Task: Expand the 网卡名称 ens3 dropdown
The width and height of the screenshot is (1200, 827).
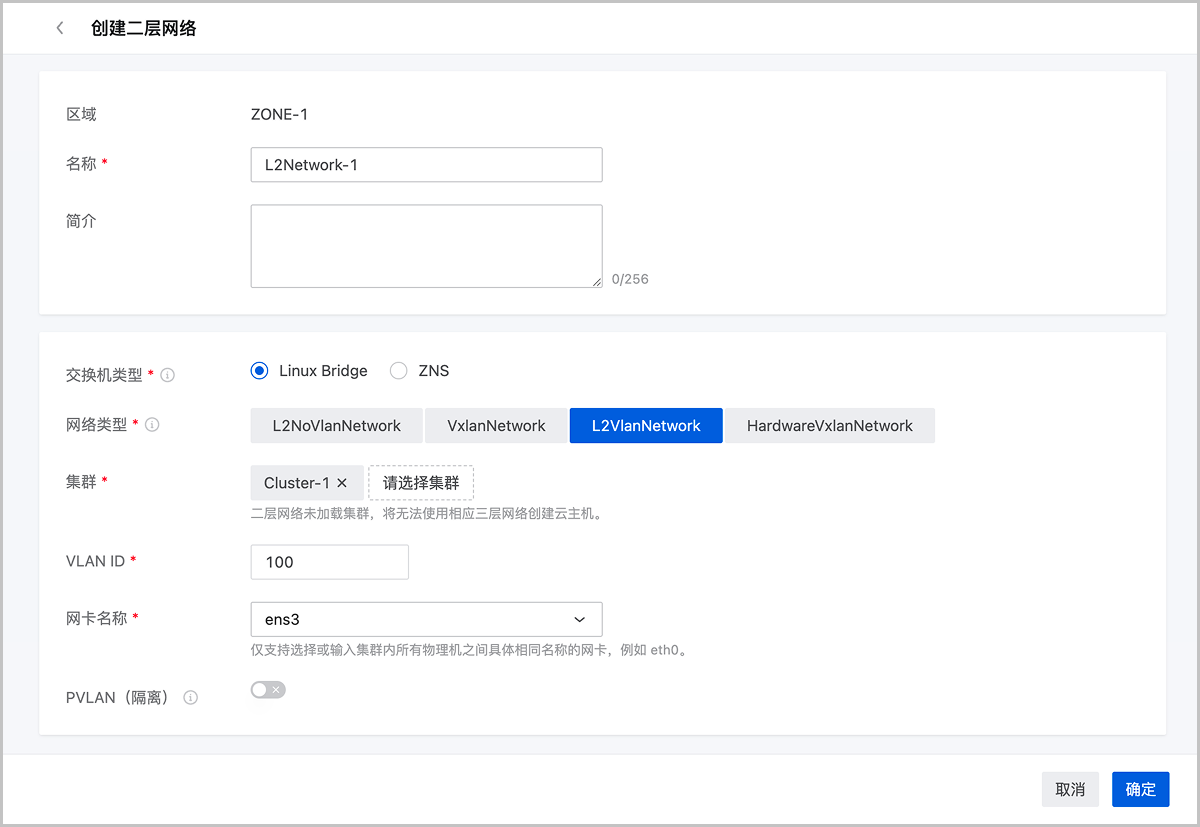Action: [x=426, y=619]
